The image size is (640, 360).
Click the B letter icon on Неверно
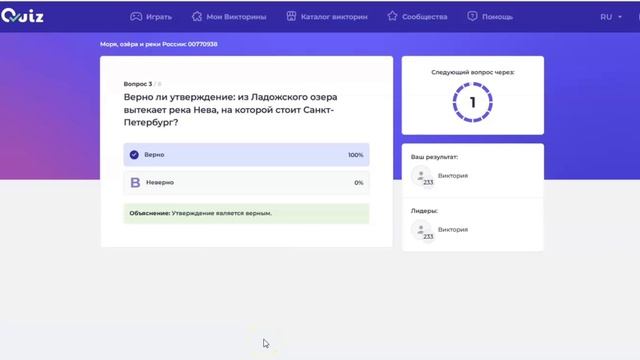(135, 182)
